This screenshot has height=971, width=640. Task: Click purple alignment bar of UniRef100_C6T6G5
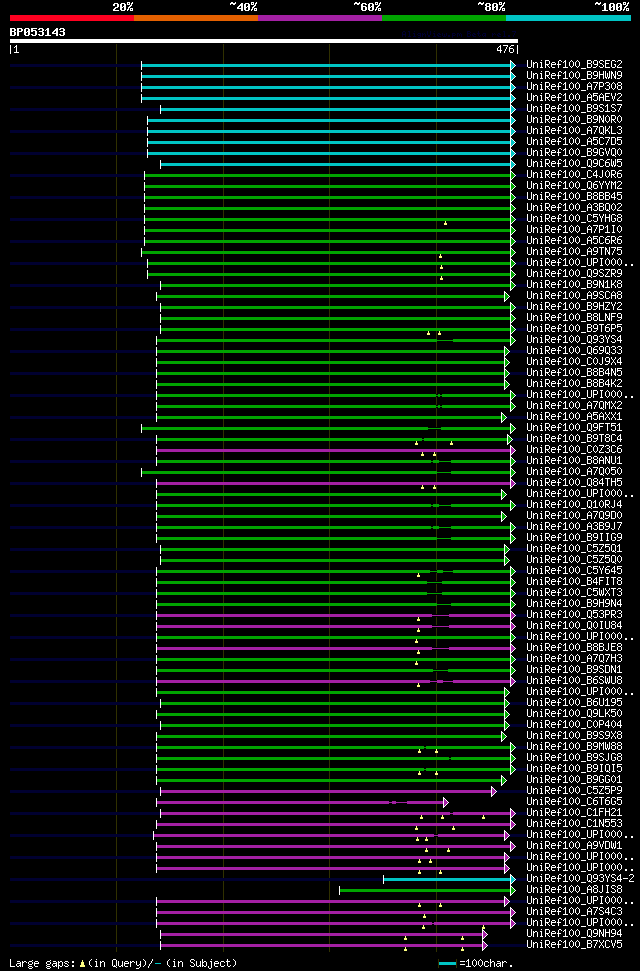[300, 802]
